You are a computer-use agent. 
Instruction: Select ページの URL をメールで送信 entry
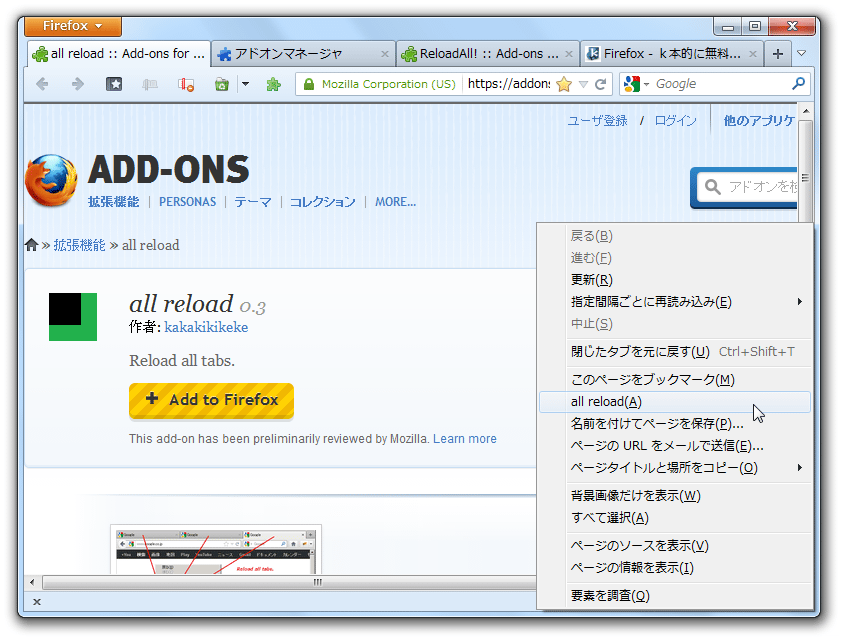(675, 446)
